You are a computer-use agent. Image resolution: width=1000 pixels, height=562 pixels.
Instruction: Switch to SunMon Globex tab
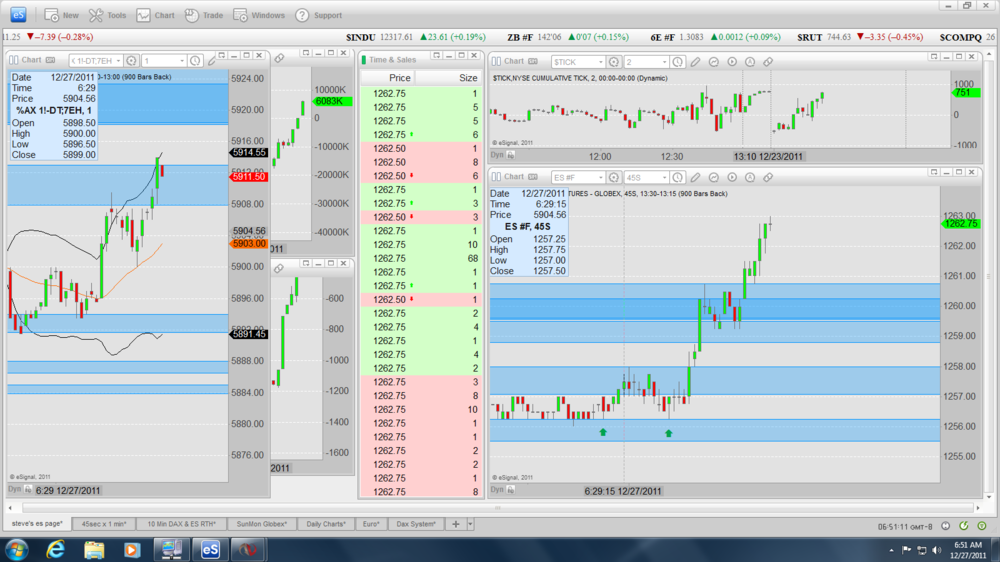click(x=261, y=524)
